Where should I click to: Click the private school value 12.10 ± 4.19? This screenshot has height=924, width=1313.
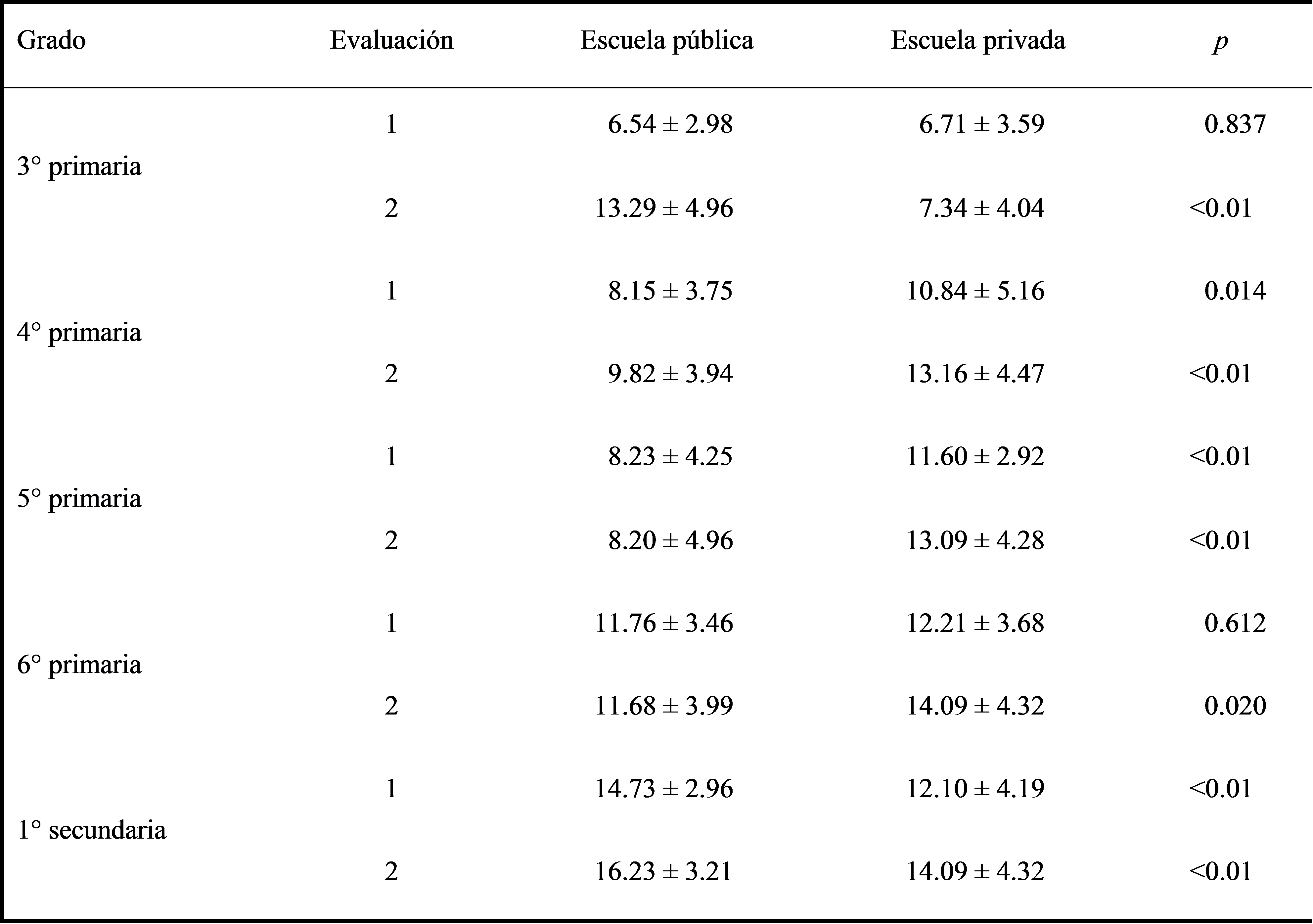tap(975, 789)
